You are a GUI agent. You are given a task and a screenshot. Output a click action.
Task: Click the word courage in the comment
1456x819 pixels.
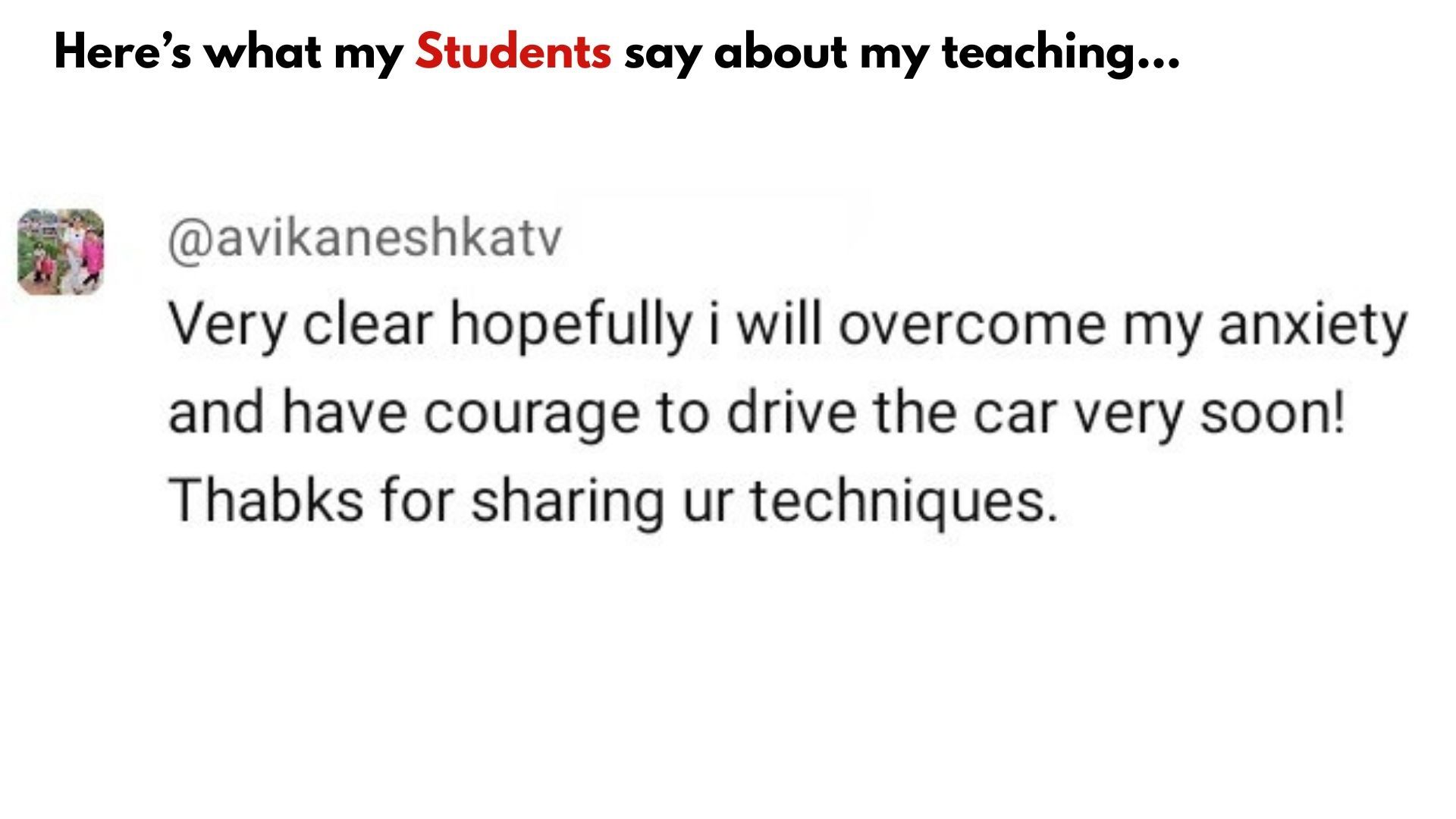pos(531,415)
